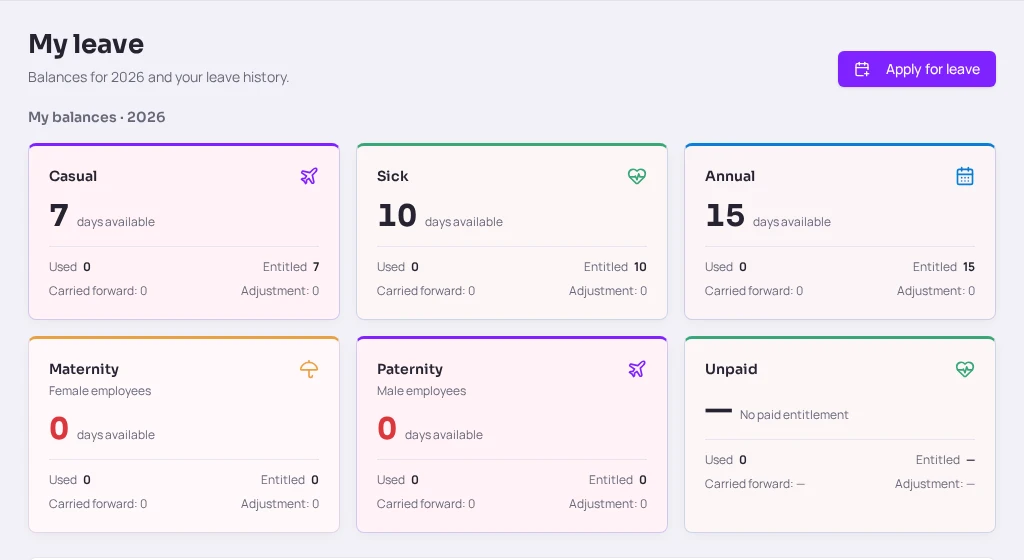
Task: Click the 15 days available figure
Action: click(725, 215)
